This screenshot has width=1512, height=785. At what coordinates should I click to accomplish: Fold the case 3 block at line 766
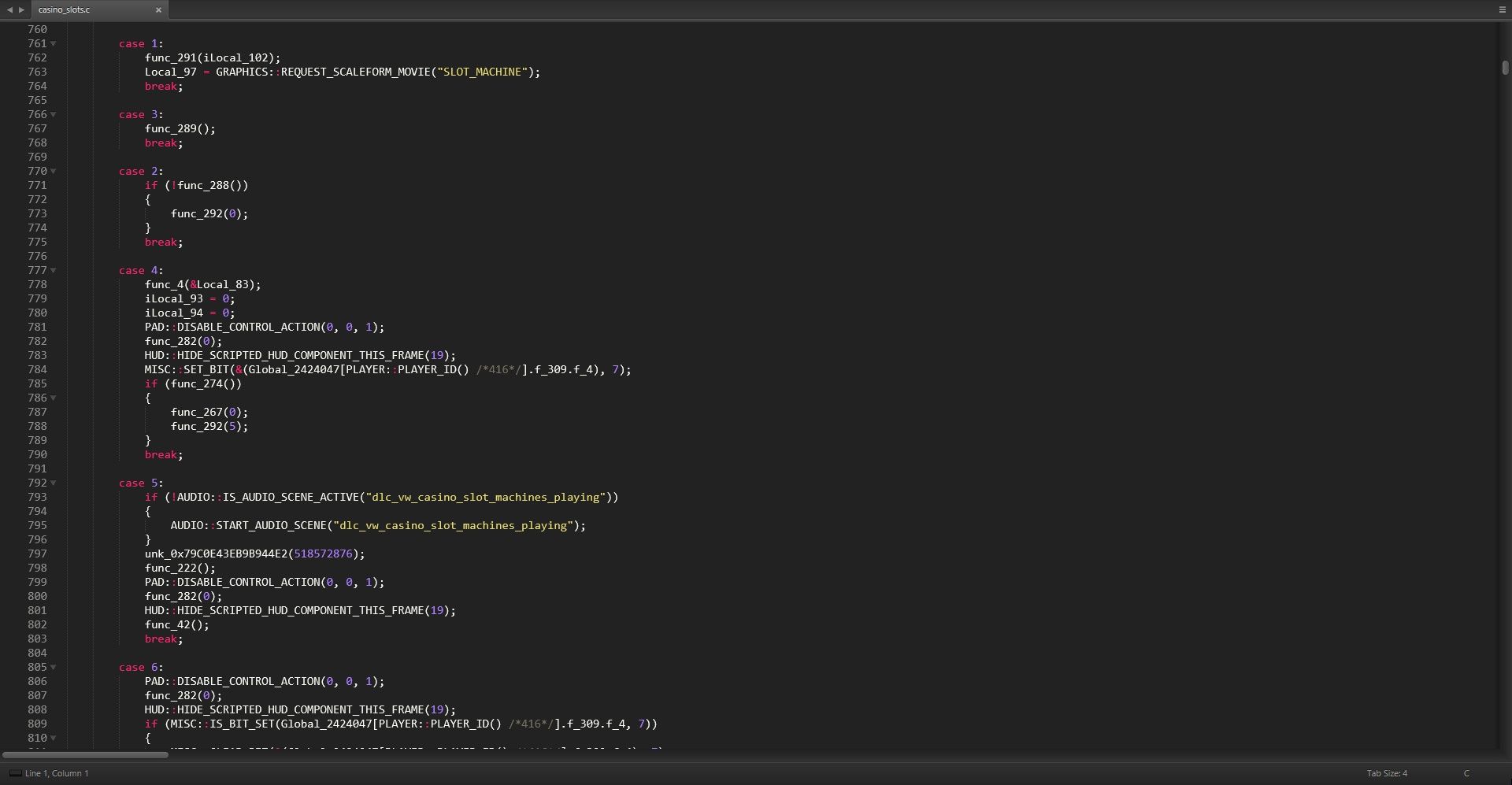pos(54,115)
